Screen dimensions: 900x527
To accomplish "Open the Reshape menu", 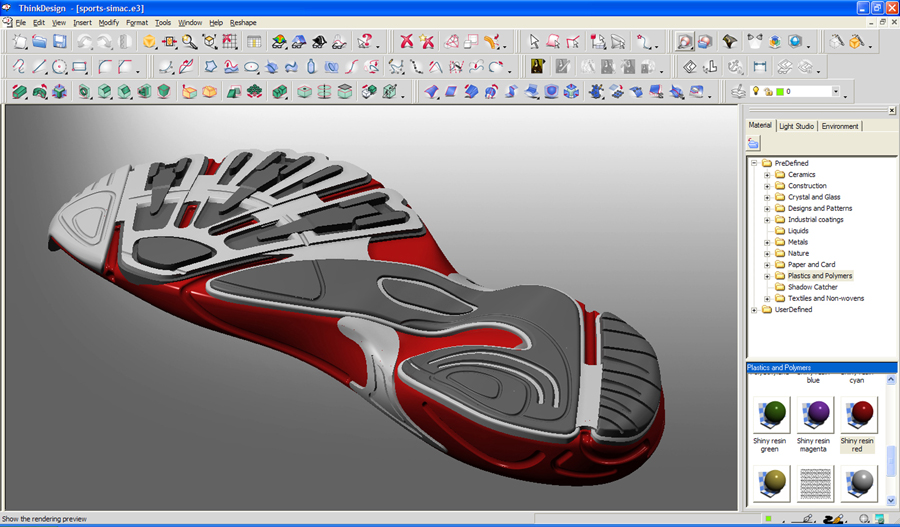I will pyautogui.click(x=243, y=22).
